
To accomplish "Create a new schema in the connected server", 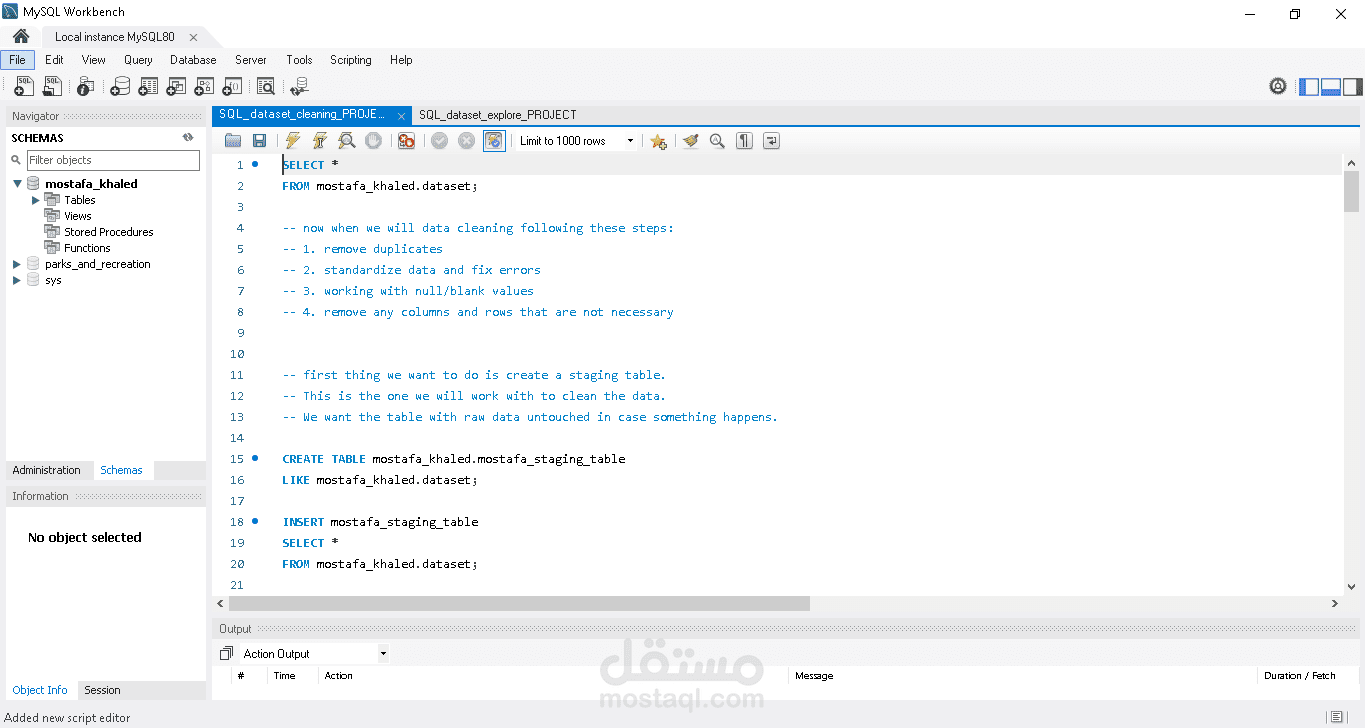I will click(120, 86).
